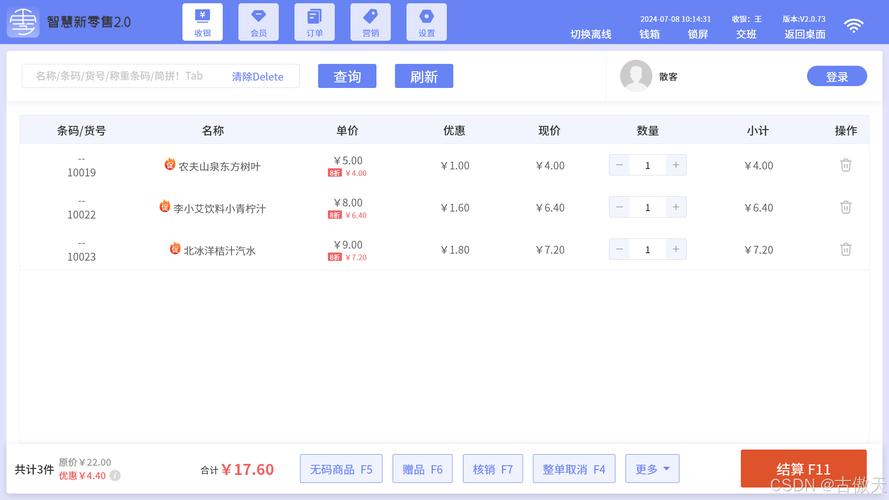
Task: Click item code 10022
Action: point(82,214)
